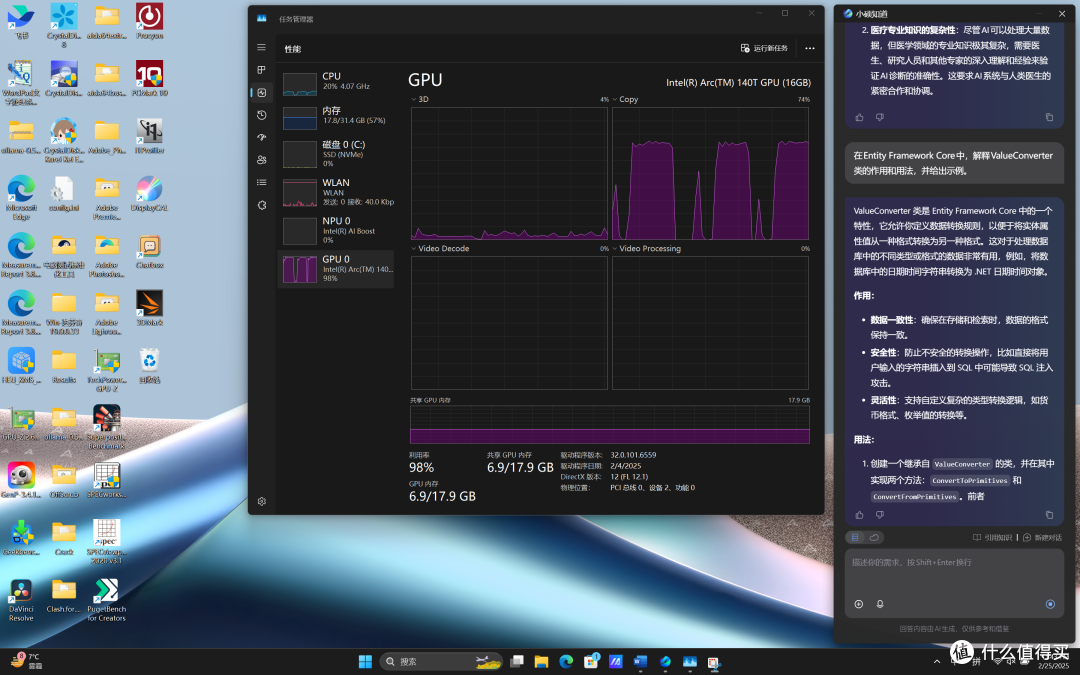
Task: Dislike the ValueConverter answer with thumbs down
Action: tap(880, 515)
